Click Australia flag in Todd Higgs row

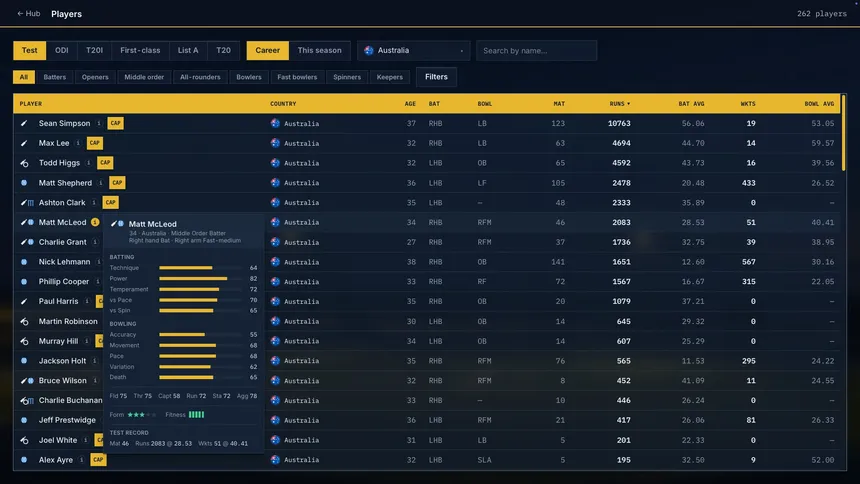tap(275, 163)
